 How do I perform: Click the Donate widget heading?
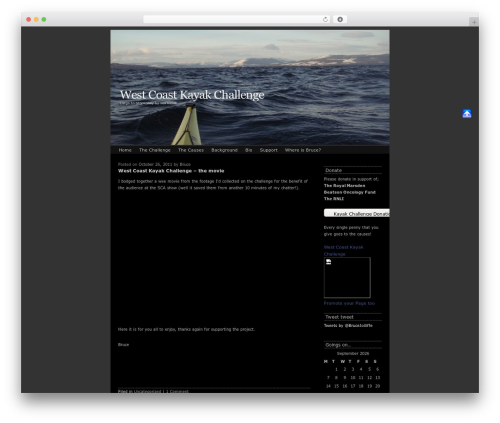click(x=353, y=170)
